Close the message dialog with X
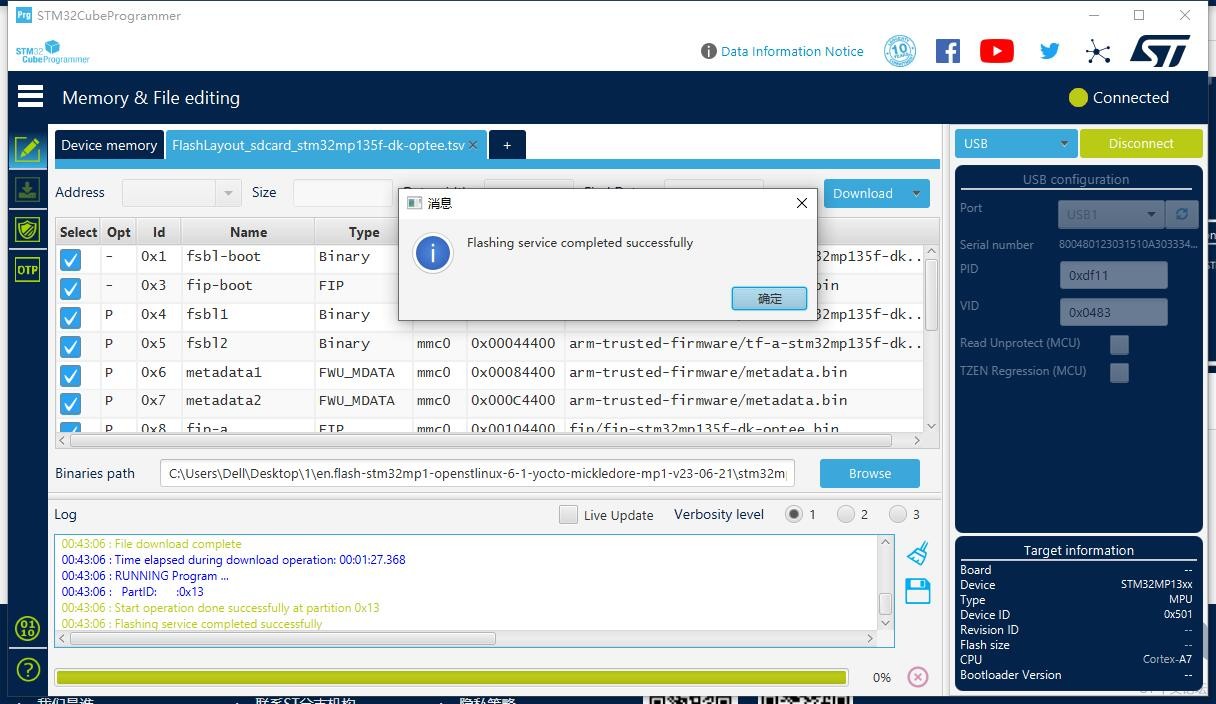This screenshot has width=1216, height=704. (801, 203)
